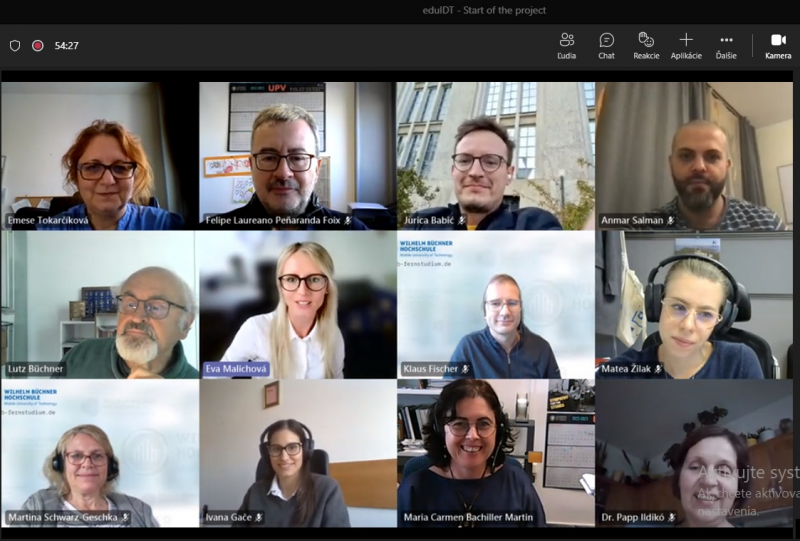Click the Eva Malichová name label
Image resolution: width=800 pixels, height=541 pixels.
(236, 369)
